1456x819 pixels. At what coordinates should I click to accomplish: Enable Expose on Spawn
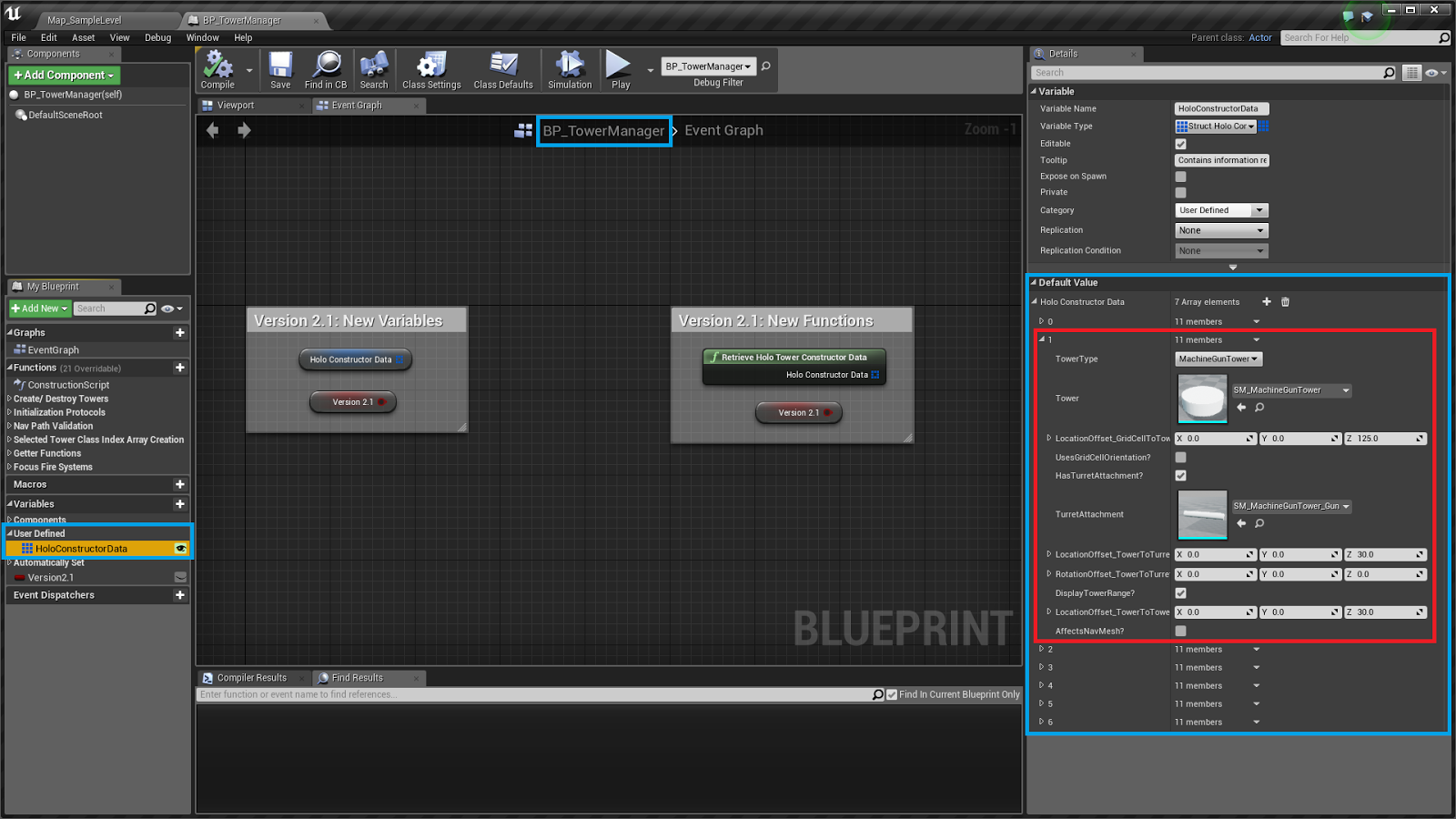1180,176
